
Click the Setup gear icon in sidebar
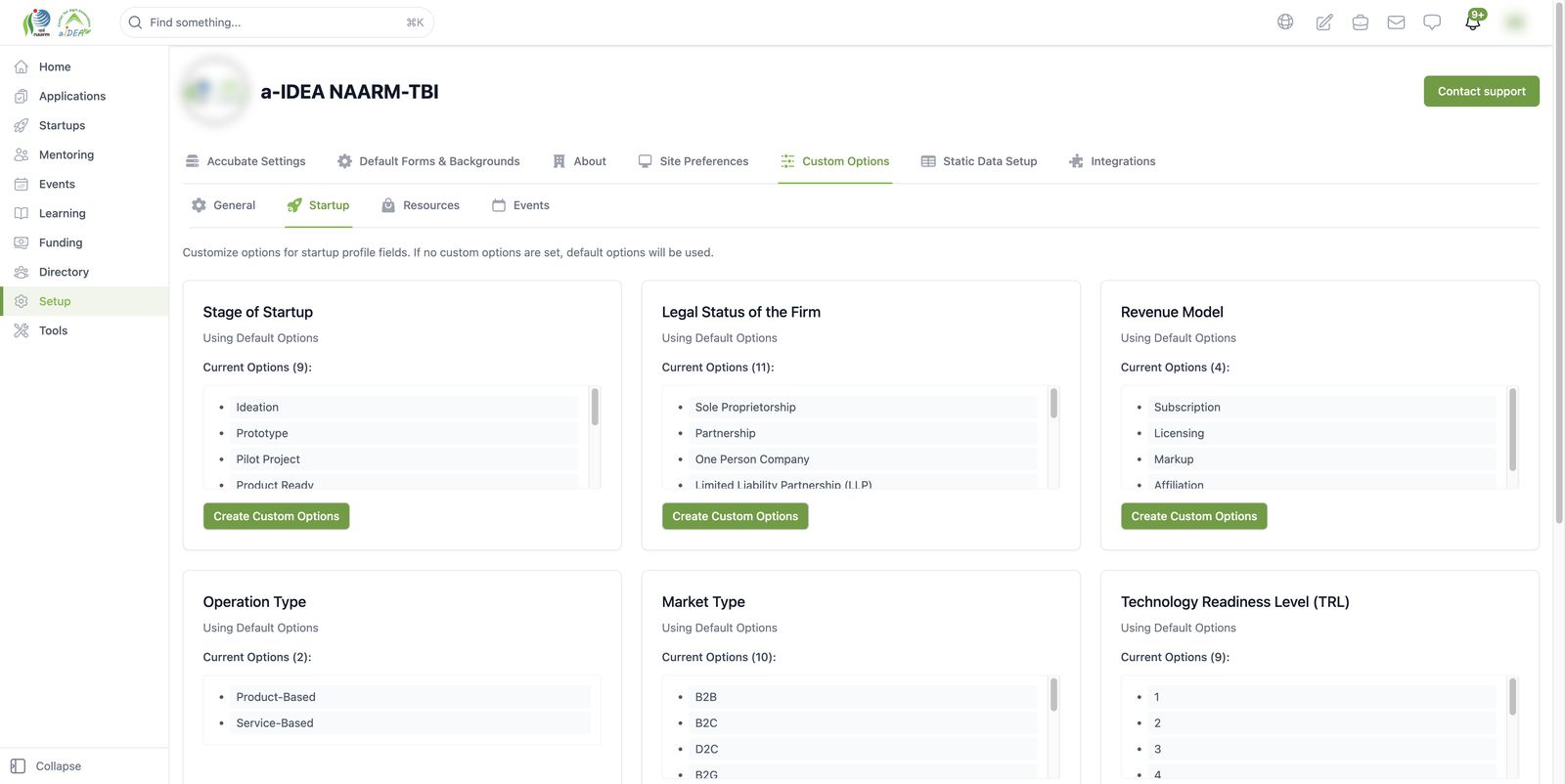[22, 301]
